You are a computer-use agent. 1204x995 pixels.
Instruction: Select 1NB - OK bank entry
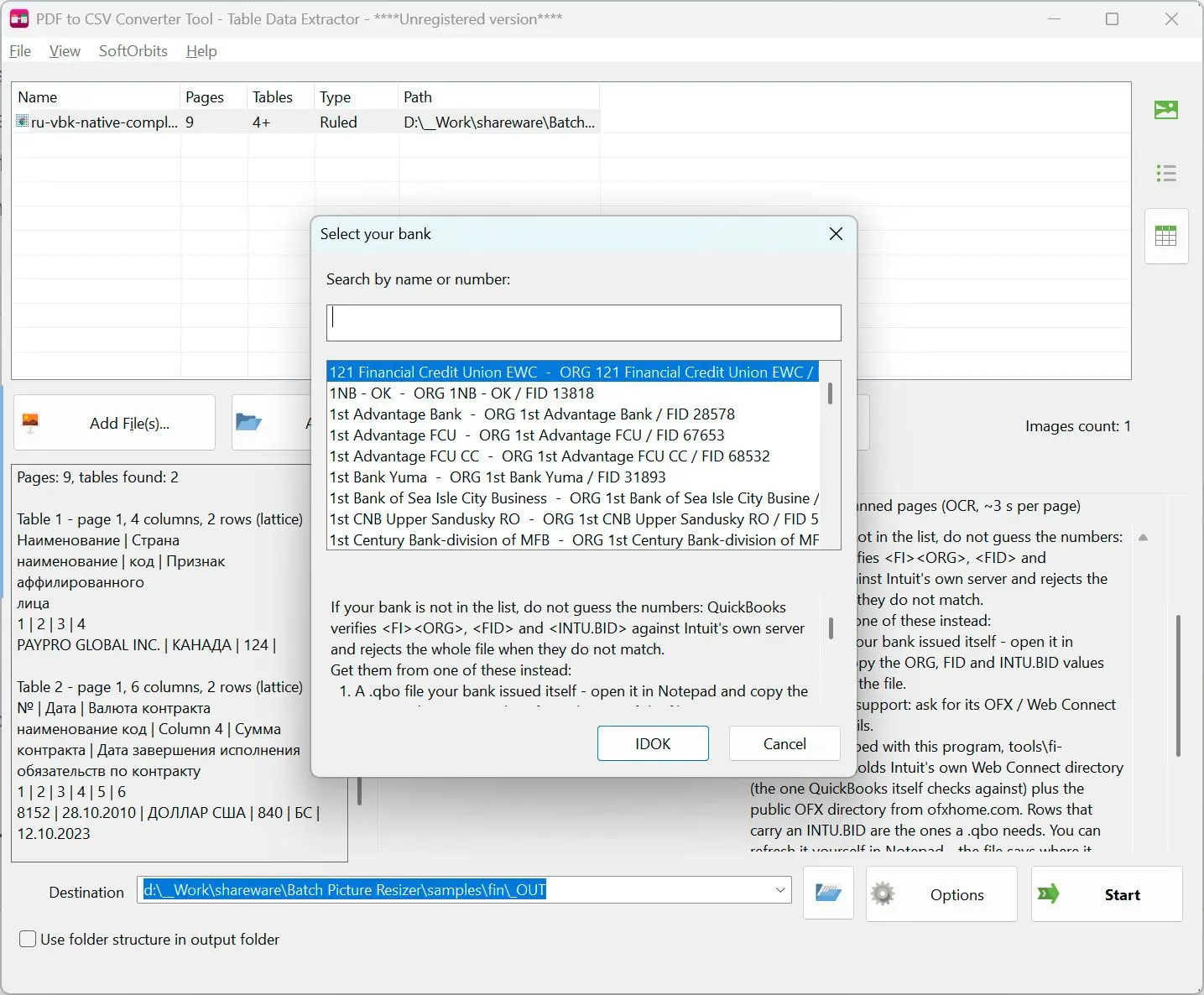coord(572,393)
